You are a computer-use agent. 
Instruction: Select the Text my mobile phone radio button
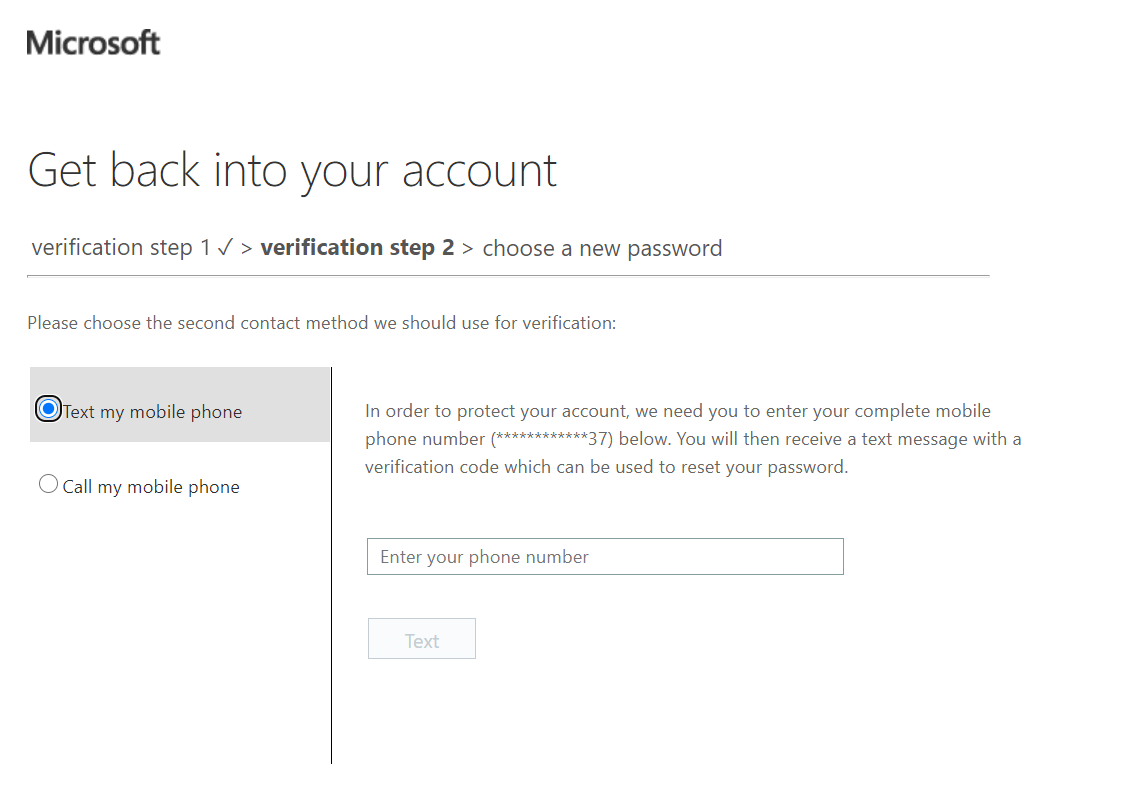(x=48, y=409)
